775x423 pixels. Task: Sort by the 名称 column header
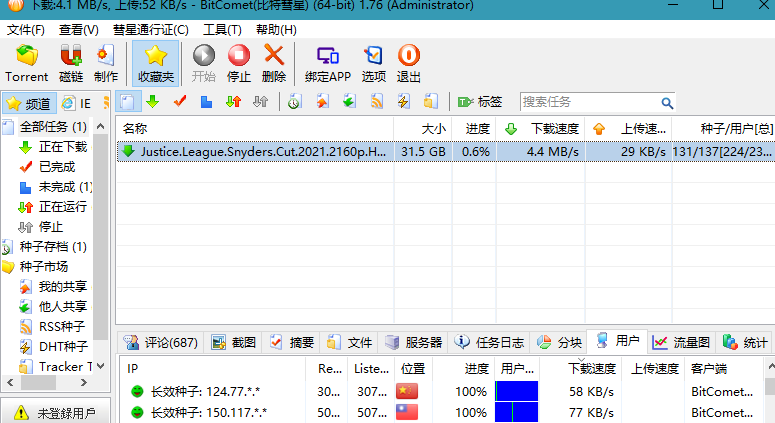click(255, 128)
